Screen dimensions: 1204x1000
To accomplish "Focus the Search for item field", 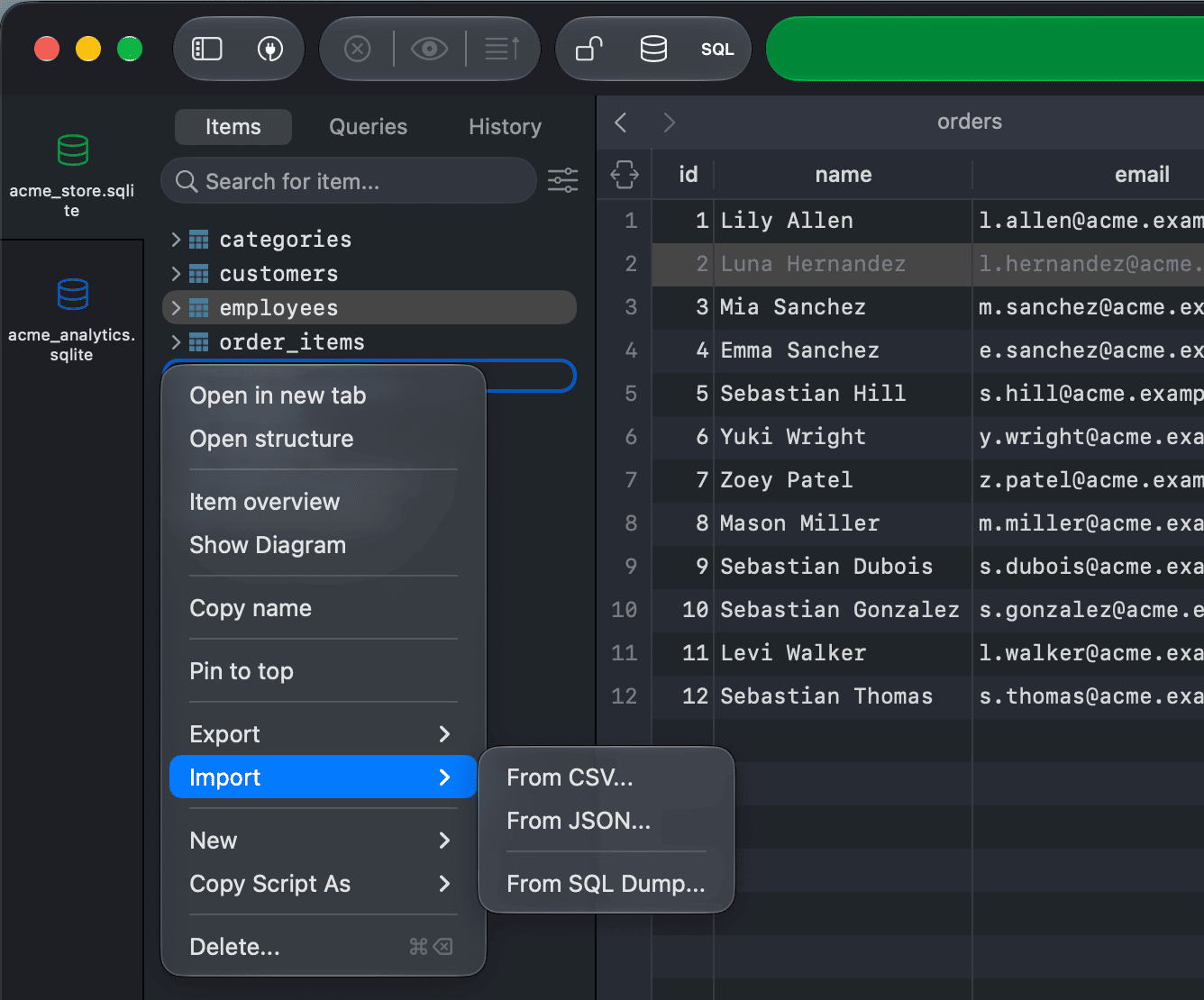I will (349, 181).
